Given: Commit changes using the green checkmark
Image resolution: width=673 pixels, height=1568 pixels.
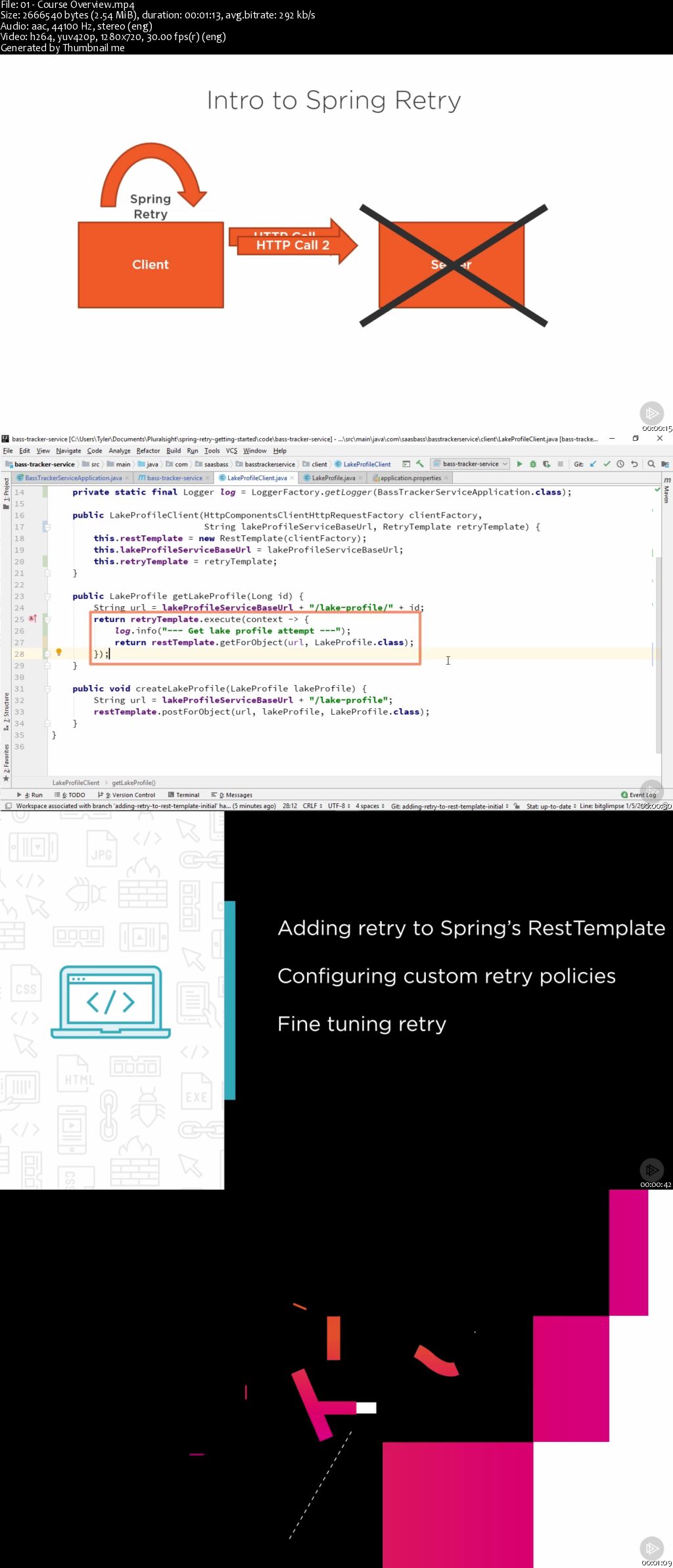Looking at the screenshot, I should 607,464.
